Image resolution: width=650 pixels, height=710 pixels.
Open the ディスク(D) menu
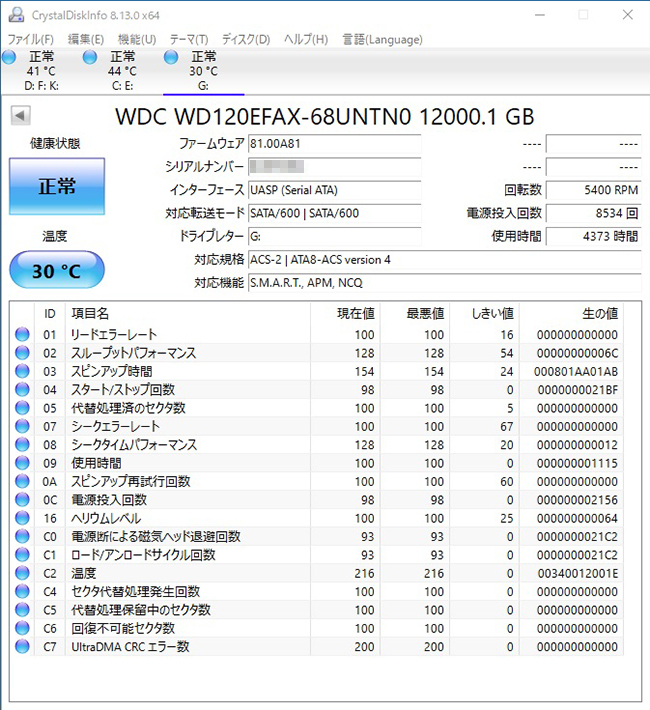click(x=246, y=39)
